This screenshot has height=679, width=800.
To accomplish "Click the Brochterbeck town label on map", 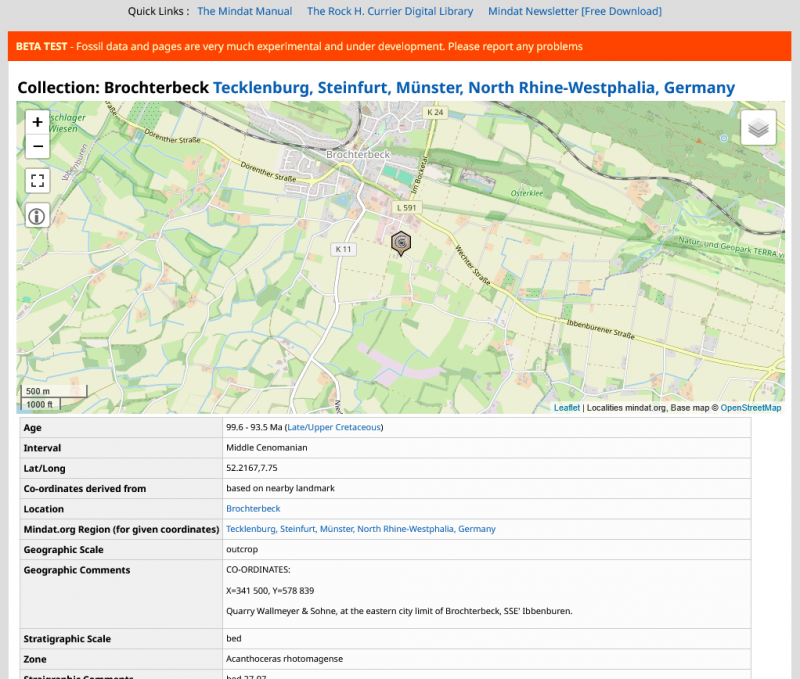I will coord(357,155).
